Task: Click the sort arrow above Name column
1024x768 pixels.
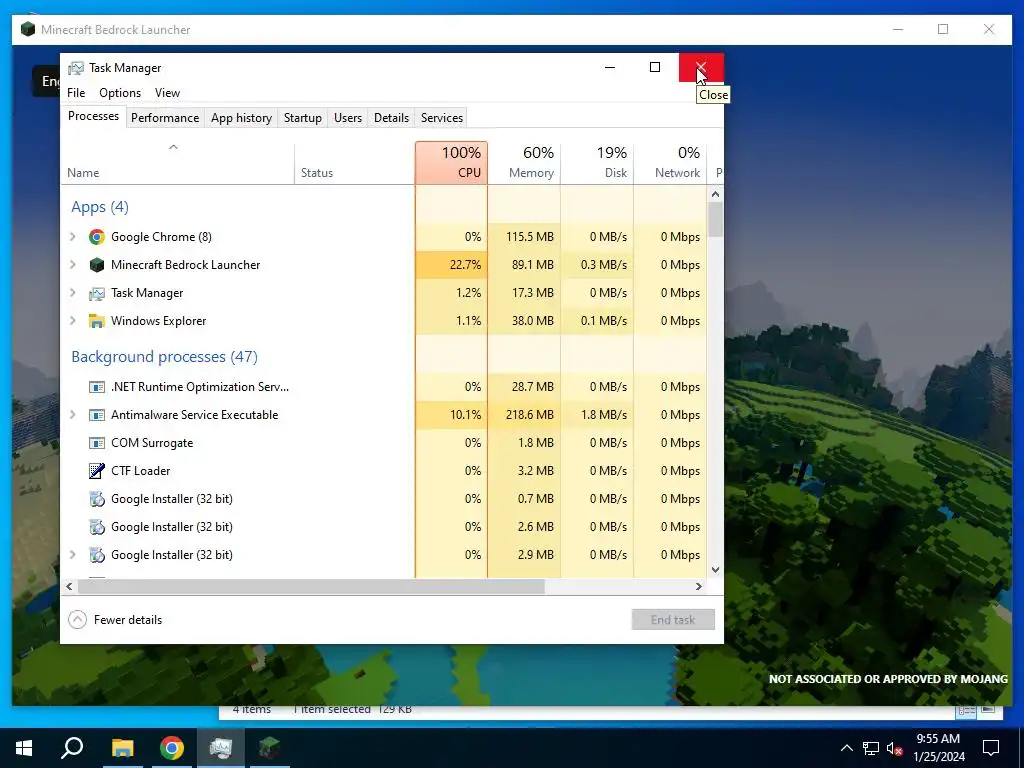Action: pos(173,148)
